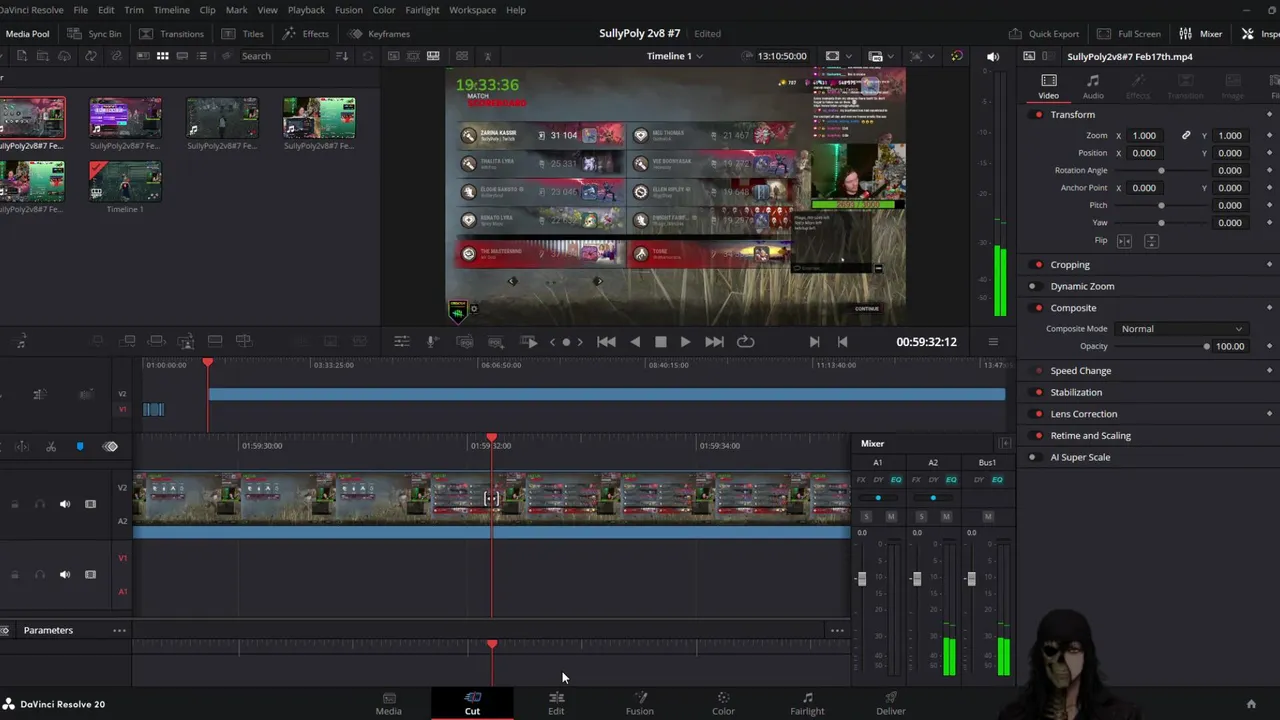Viewport: 1280px width, 720px height.
Task: Switch media pool to thumbnail grid view
Action: [162, 56]
